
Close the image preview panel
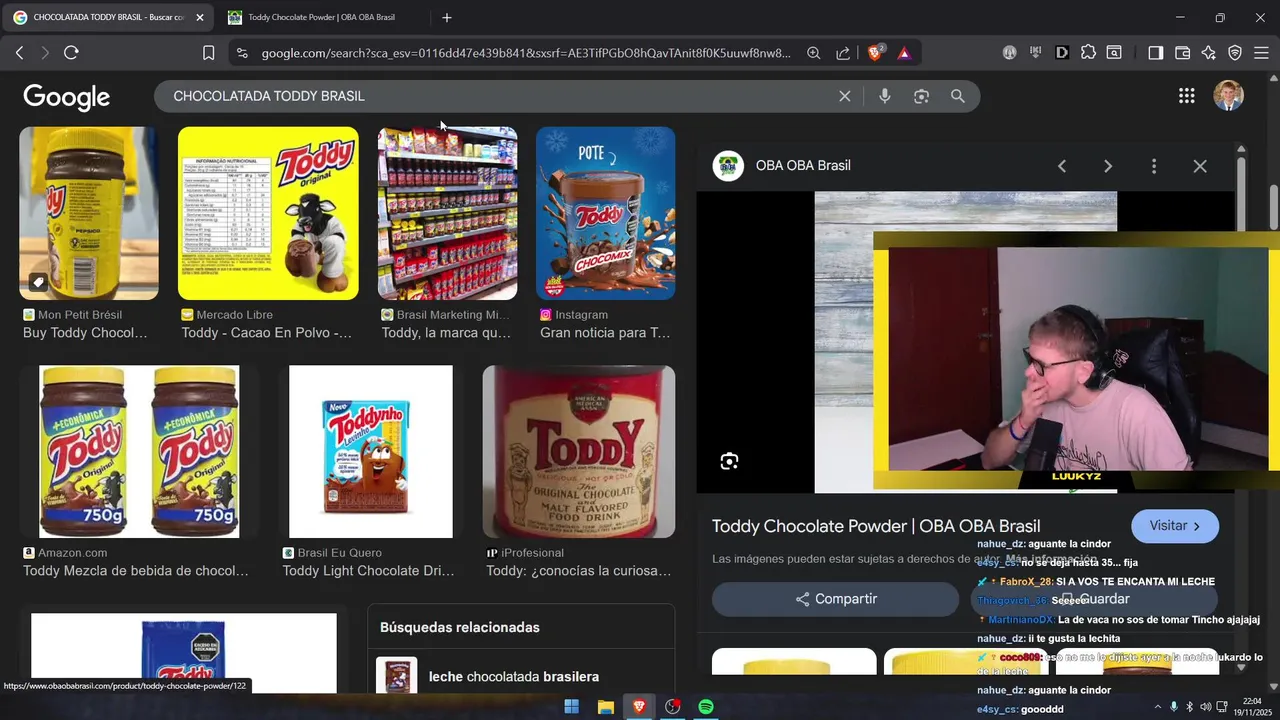pos(1200,166)
